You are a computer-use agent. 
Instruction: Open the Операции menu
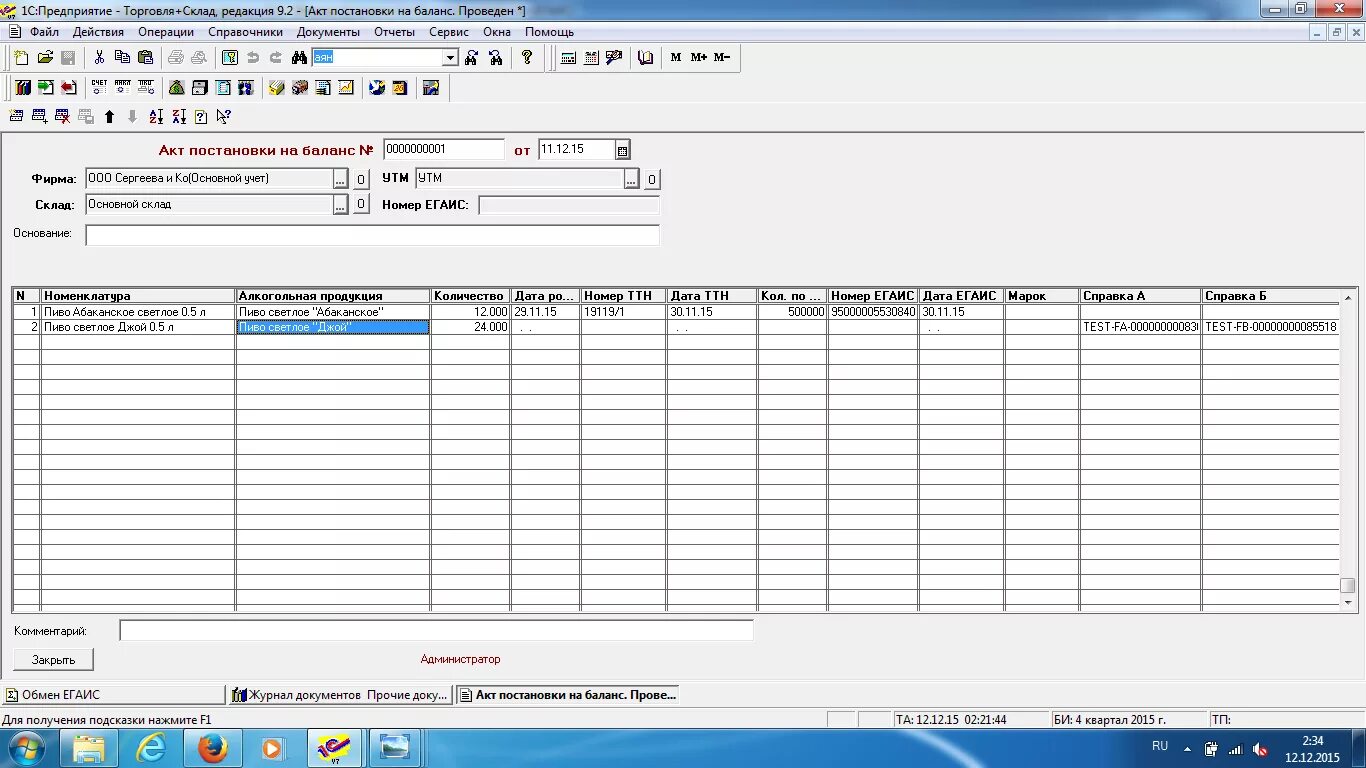click(166, 32)
